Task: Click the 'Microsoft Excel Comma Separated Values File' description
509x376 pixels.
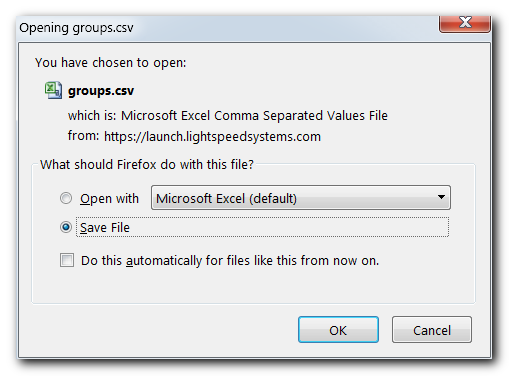Action: [x=254, y=116]
